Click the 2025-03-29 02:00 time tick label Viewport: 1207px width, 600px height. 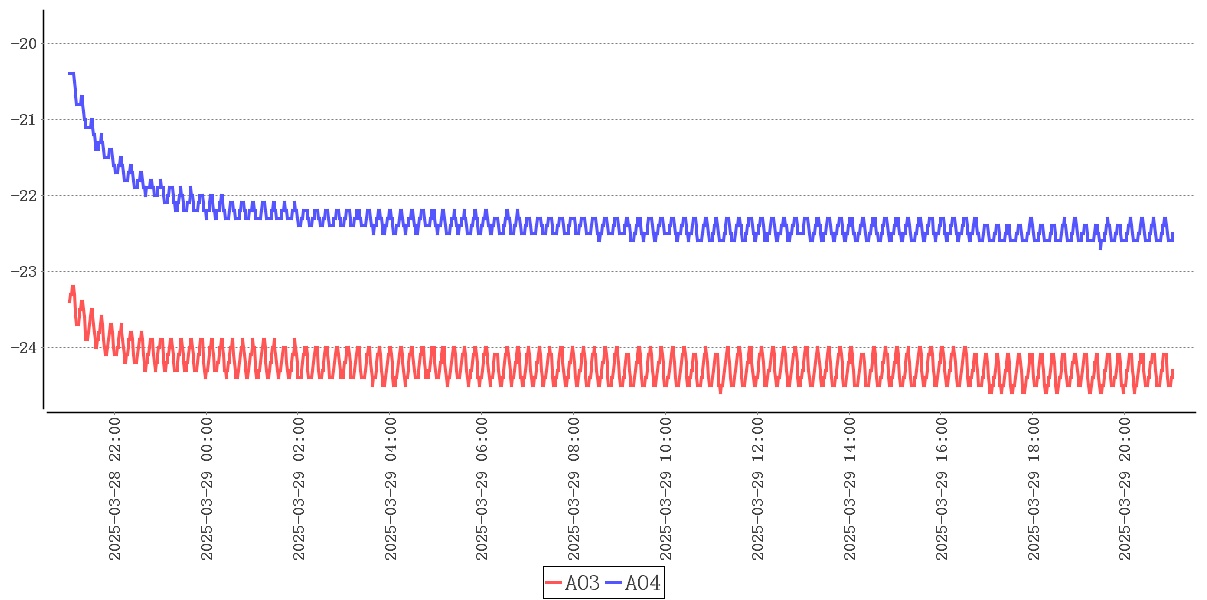coord(298,490)
